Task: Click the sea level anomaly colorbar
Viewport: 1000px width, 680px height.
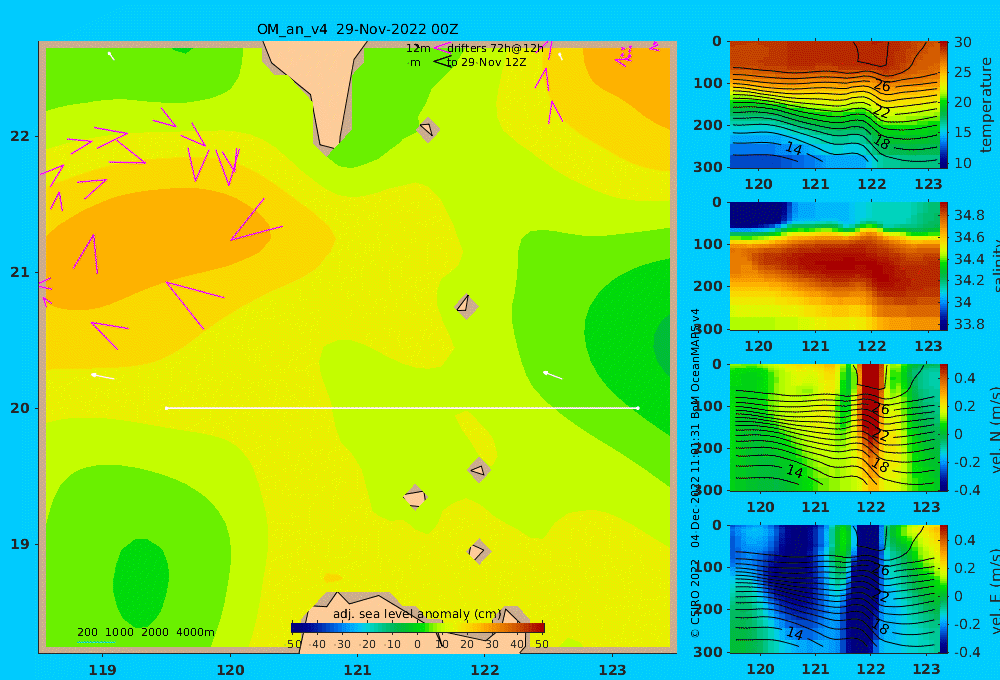Action: pyautogui.click(x=418, y=628)
